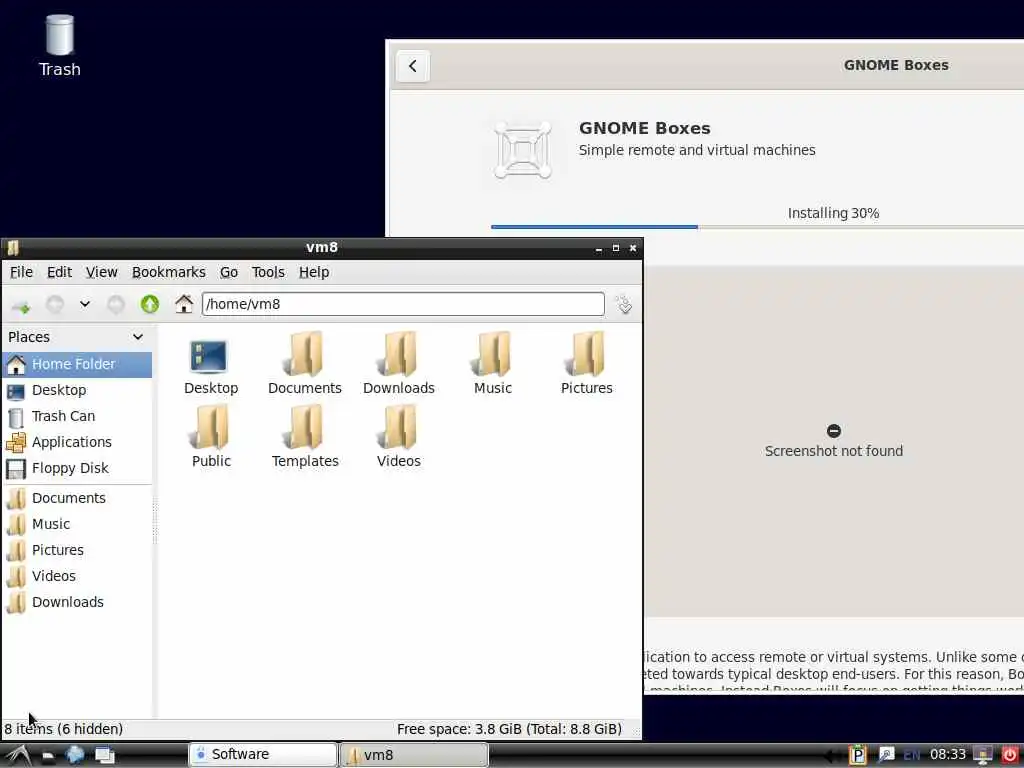Launch the file manager from the taskbar

point(48,756)
